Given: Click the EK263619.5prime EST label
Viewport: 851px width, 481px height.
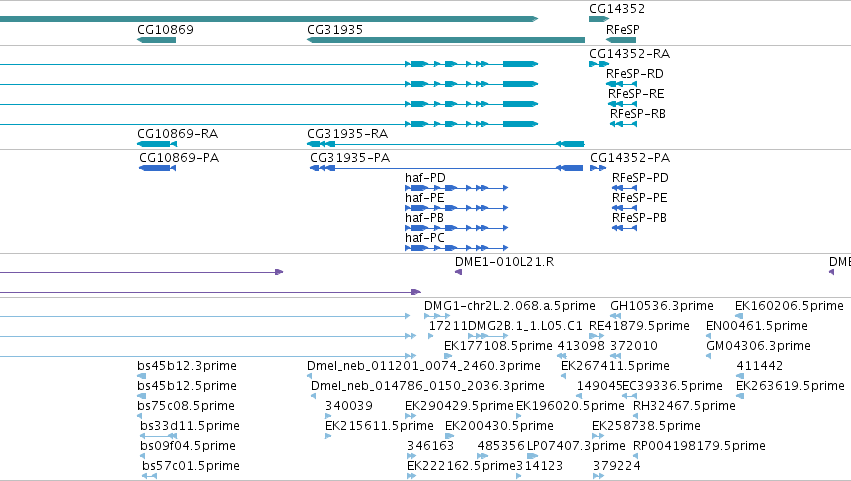Looking at the screenshot, I should 790,386.
